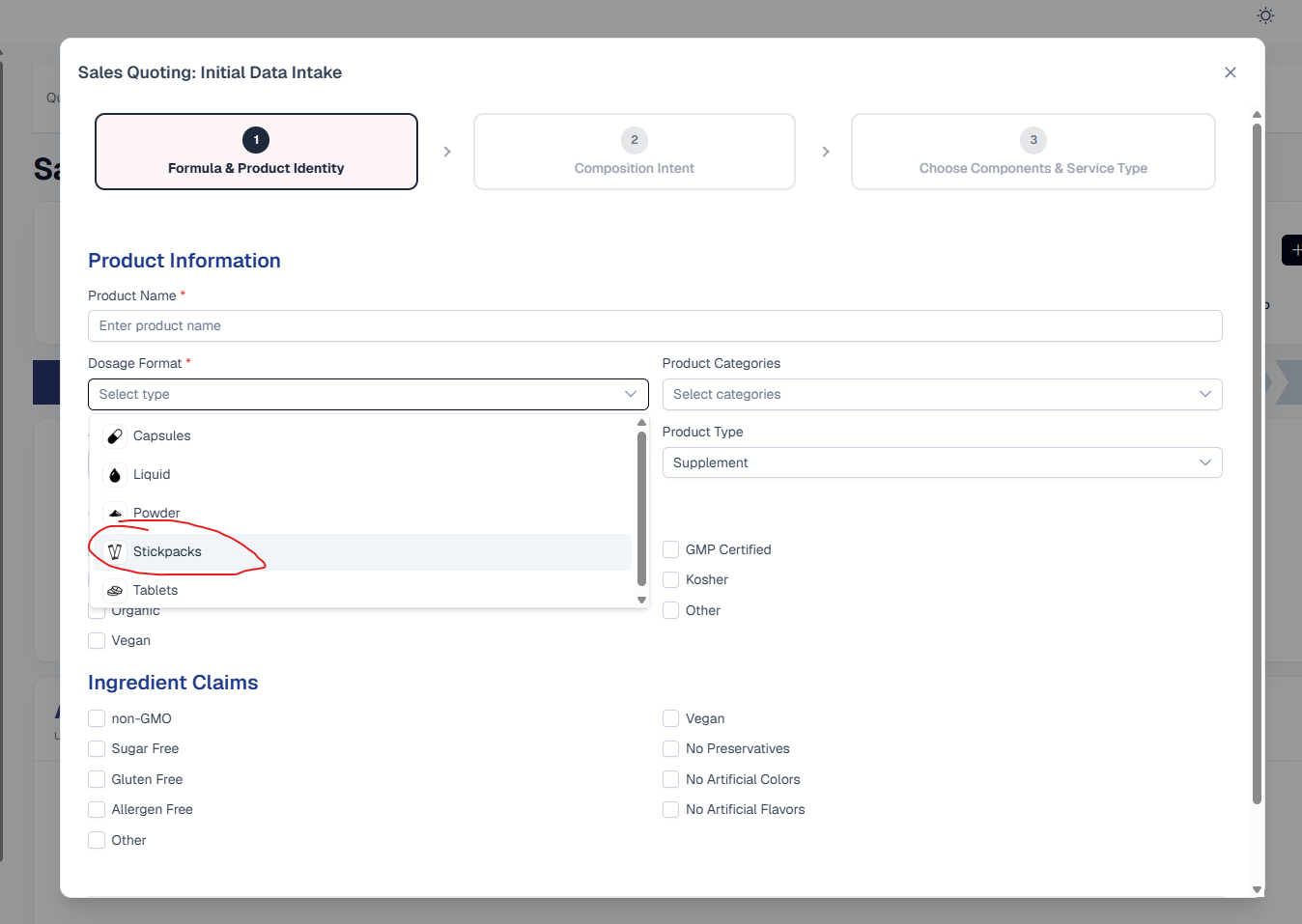Screen dimensions: 1302x924
Task: Choose Tablets dosage format
Action: [362, 591]
